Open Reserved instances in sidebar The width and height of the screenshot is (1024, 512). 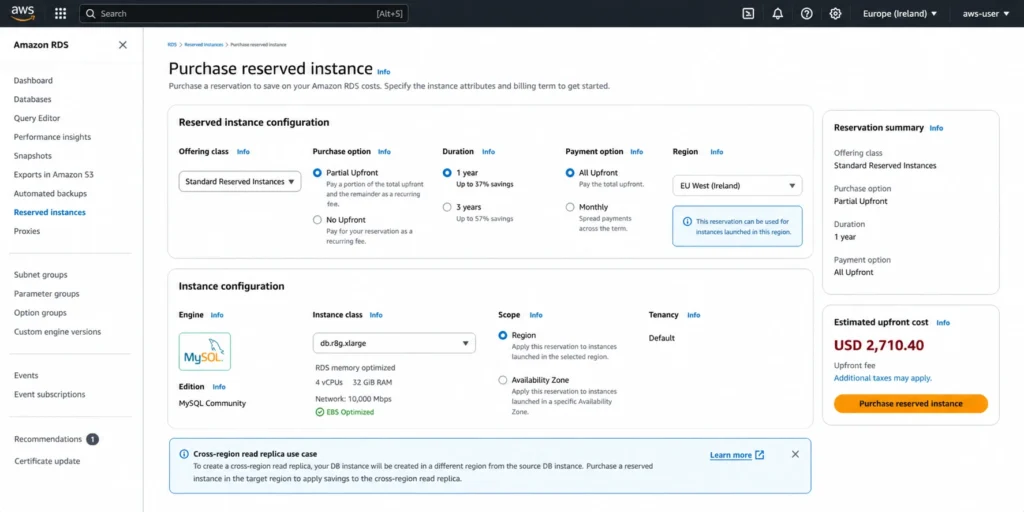point(50,212)
